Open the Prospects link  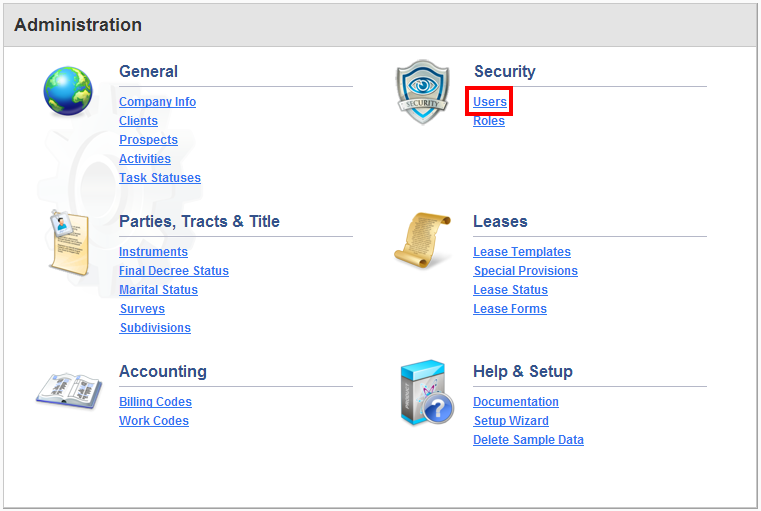(x=149, y=140)
